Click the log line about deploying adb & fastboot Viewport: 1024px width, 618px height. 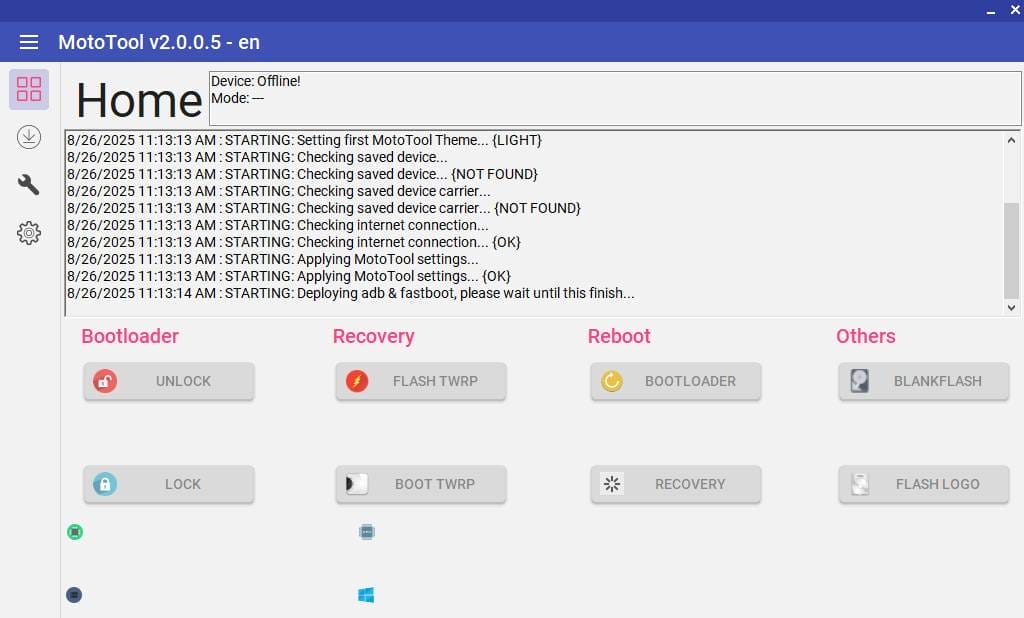[x=351, y=293]
